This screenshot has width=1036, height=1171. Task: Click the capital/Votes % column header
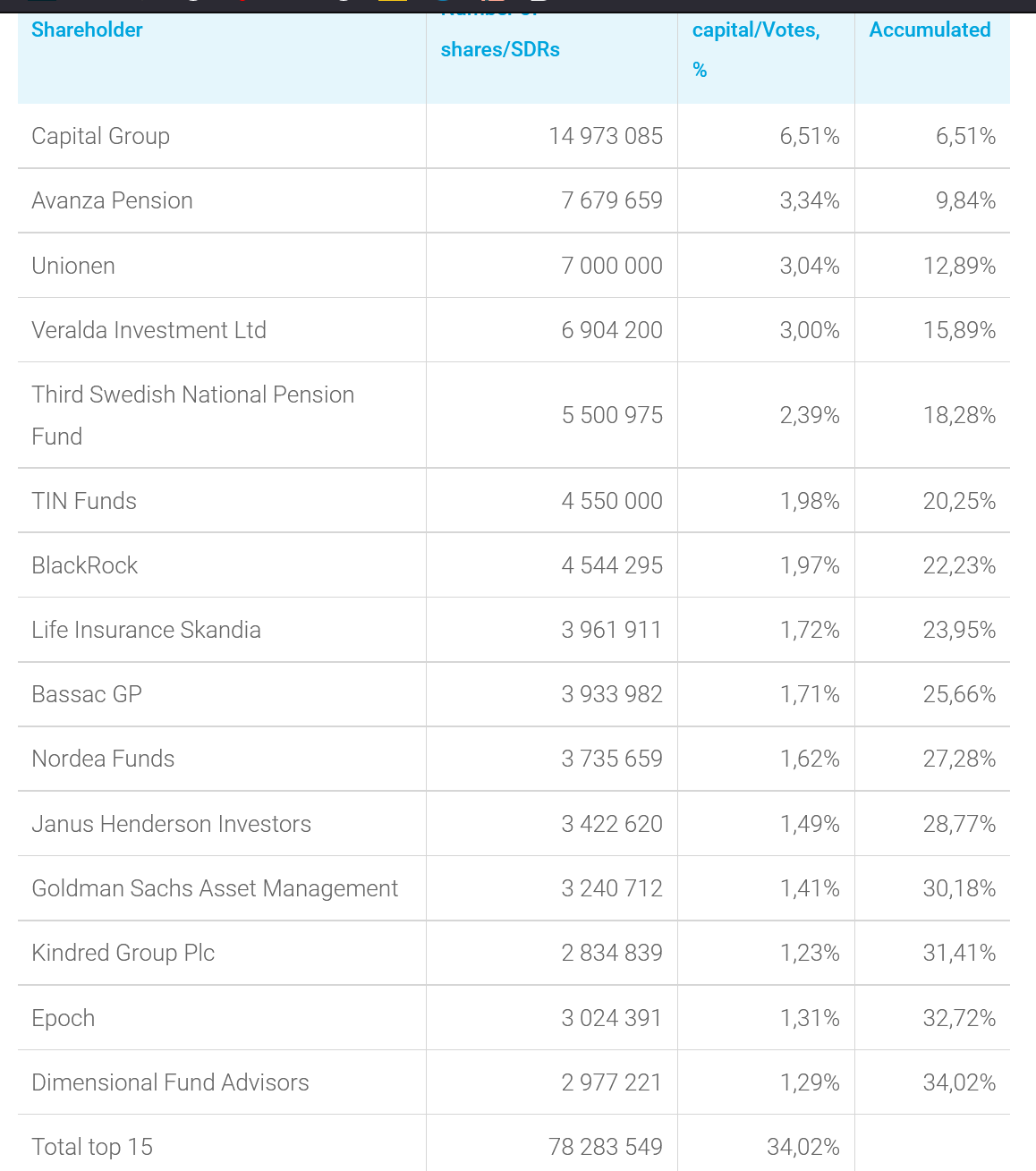click(756, 30)
